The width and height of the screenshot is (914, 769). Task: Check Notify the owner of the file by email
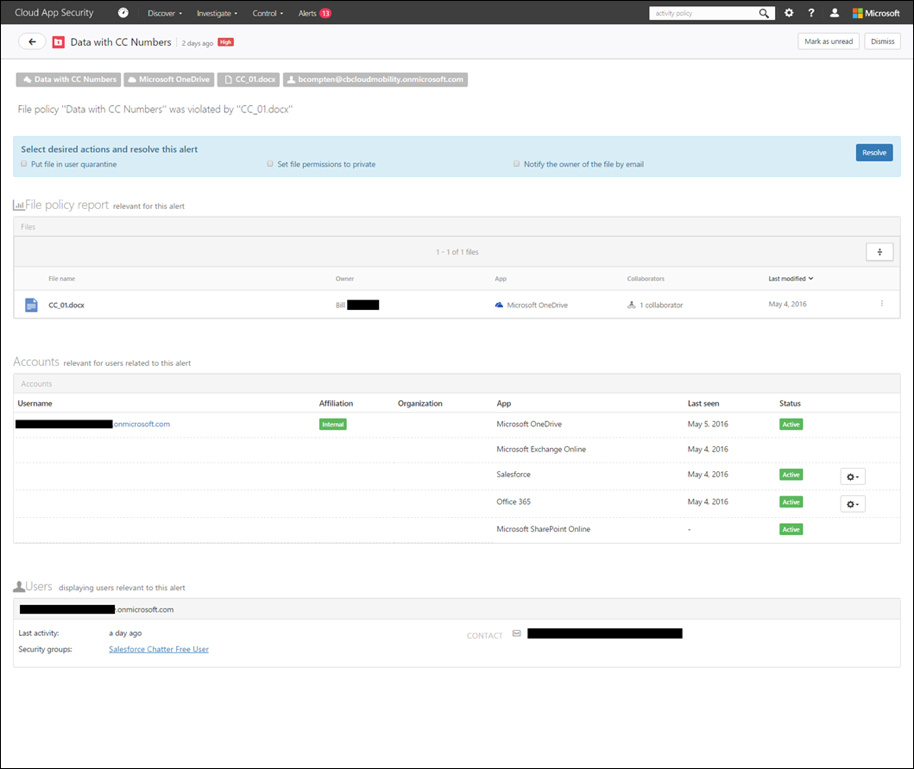click(x=516, y=164)
